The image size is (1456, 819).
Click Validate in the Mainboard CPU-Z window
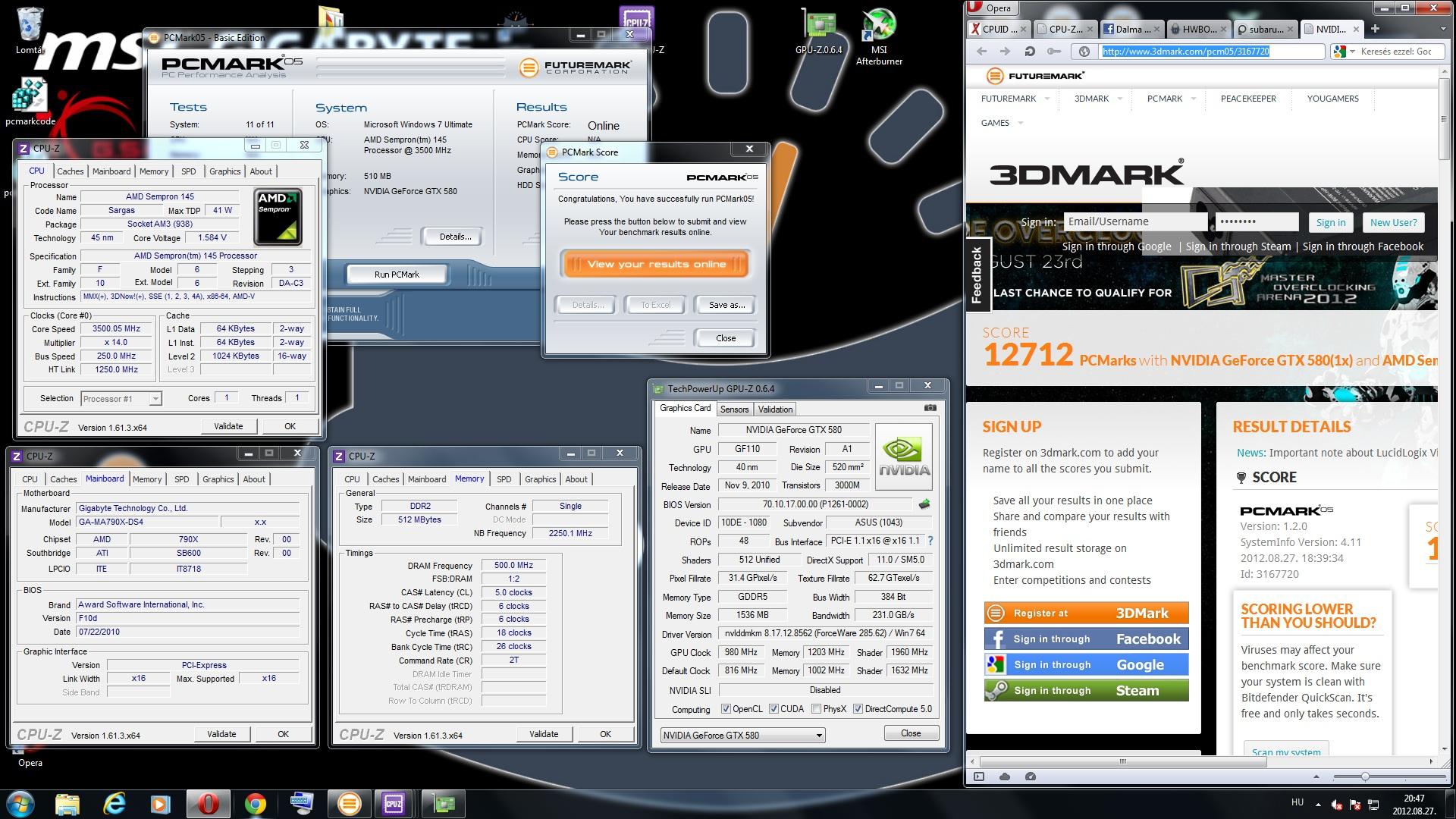pos(221,734)
